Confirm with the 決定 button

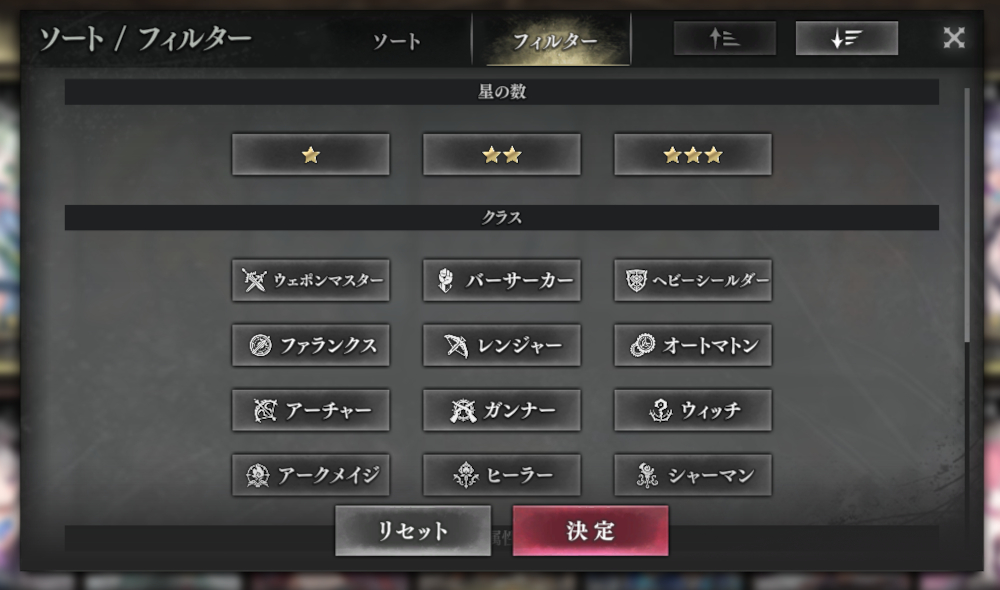(x=591, y=531)
